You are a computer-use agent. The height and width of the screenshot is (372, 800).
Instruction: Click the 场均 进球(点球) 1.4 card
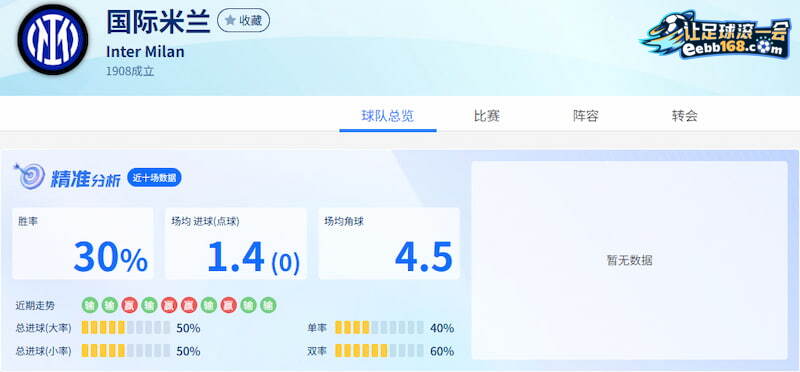click(236, 243)
